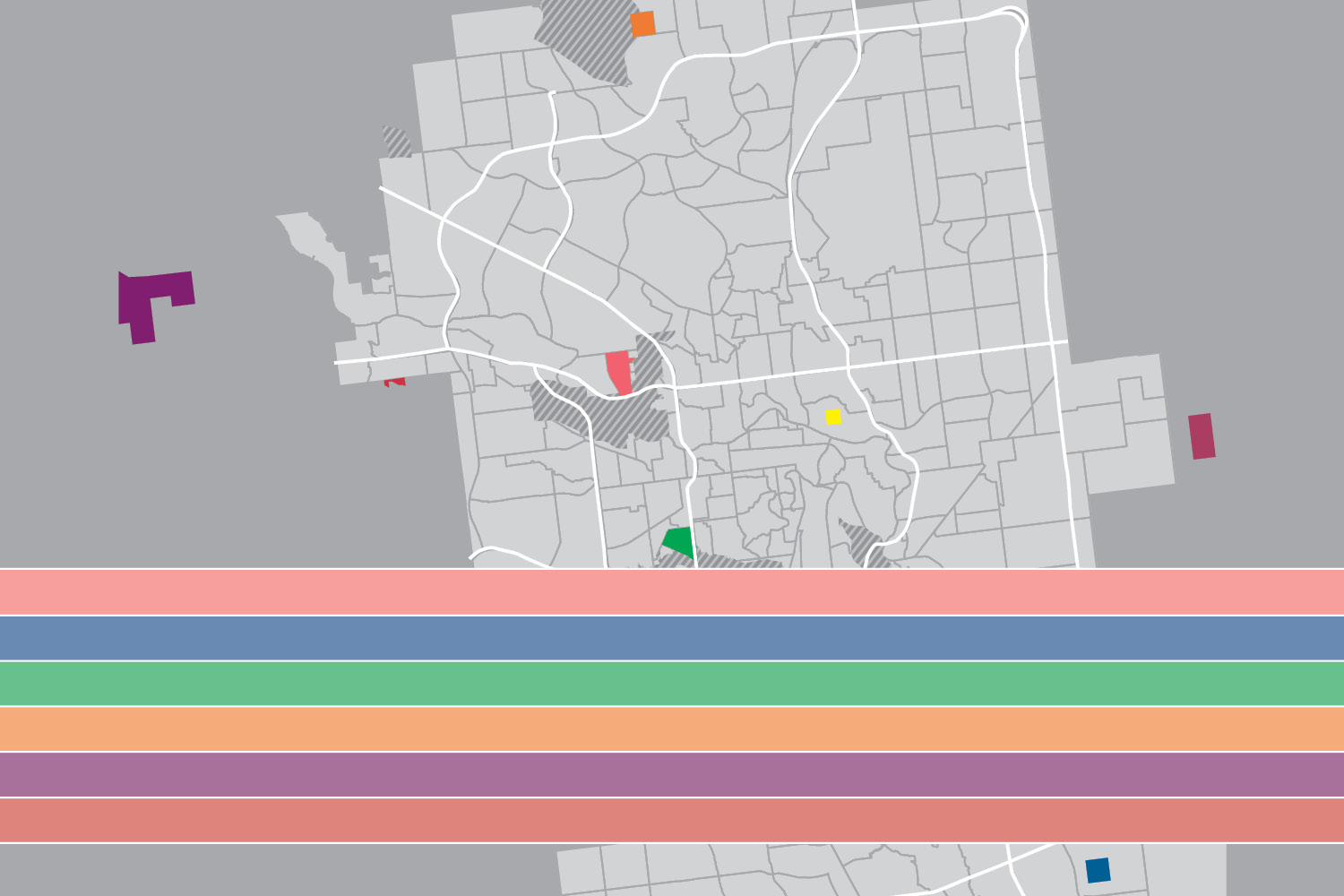Click the orange square region on the map
This screenshot has height=896, width=1344.
642,24
